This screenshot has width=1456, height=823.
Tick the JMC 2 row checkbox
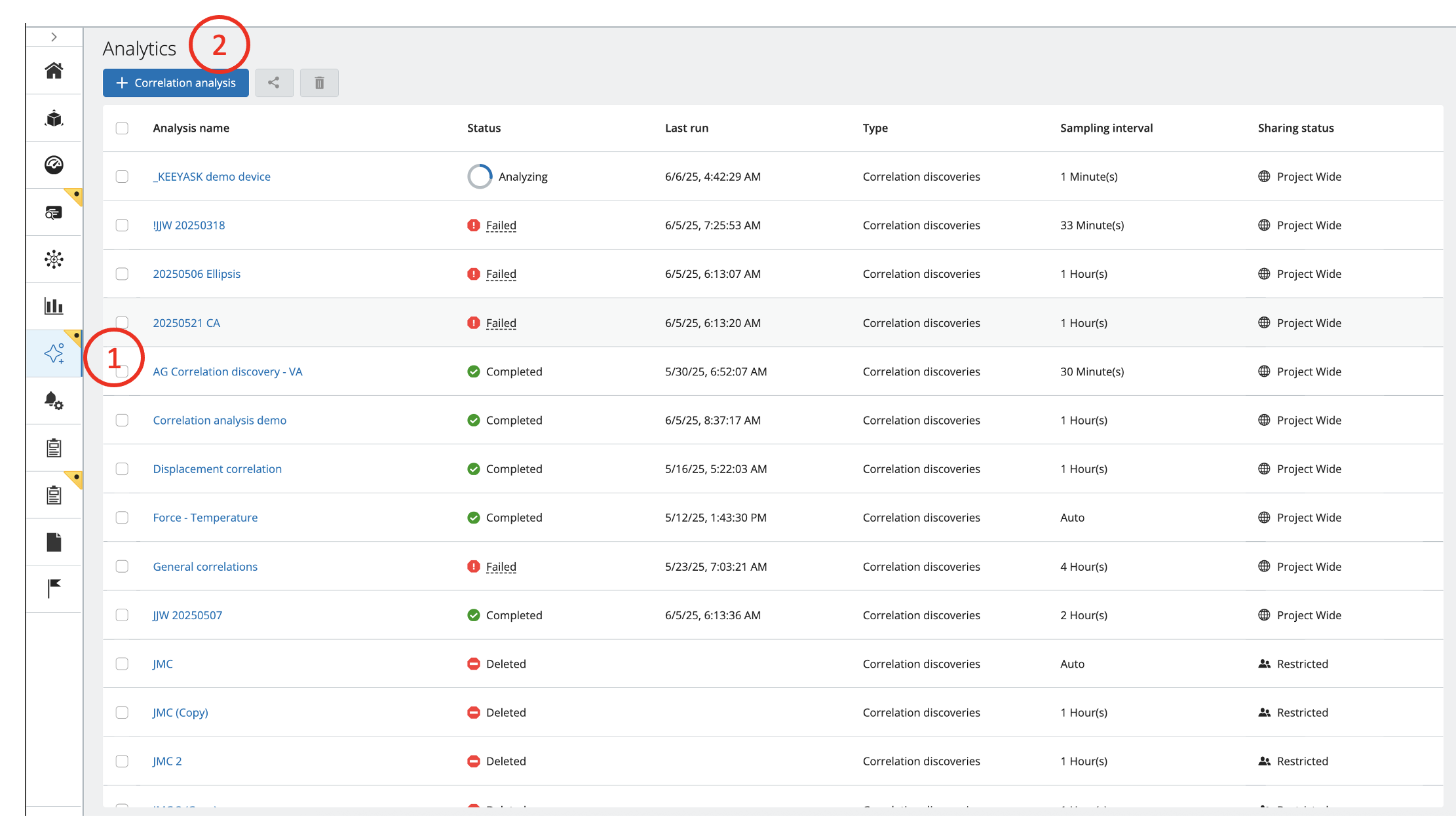(122, 761)
